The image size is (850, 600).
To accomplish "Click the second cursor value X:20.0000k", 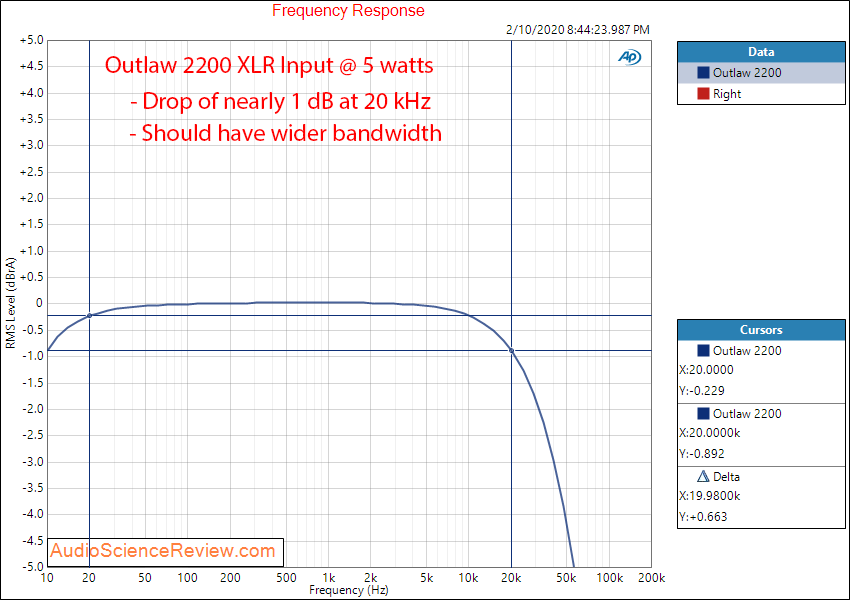I will click(710, 433).
